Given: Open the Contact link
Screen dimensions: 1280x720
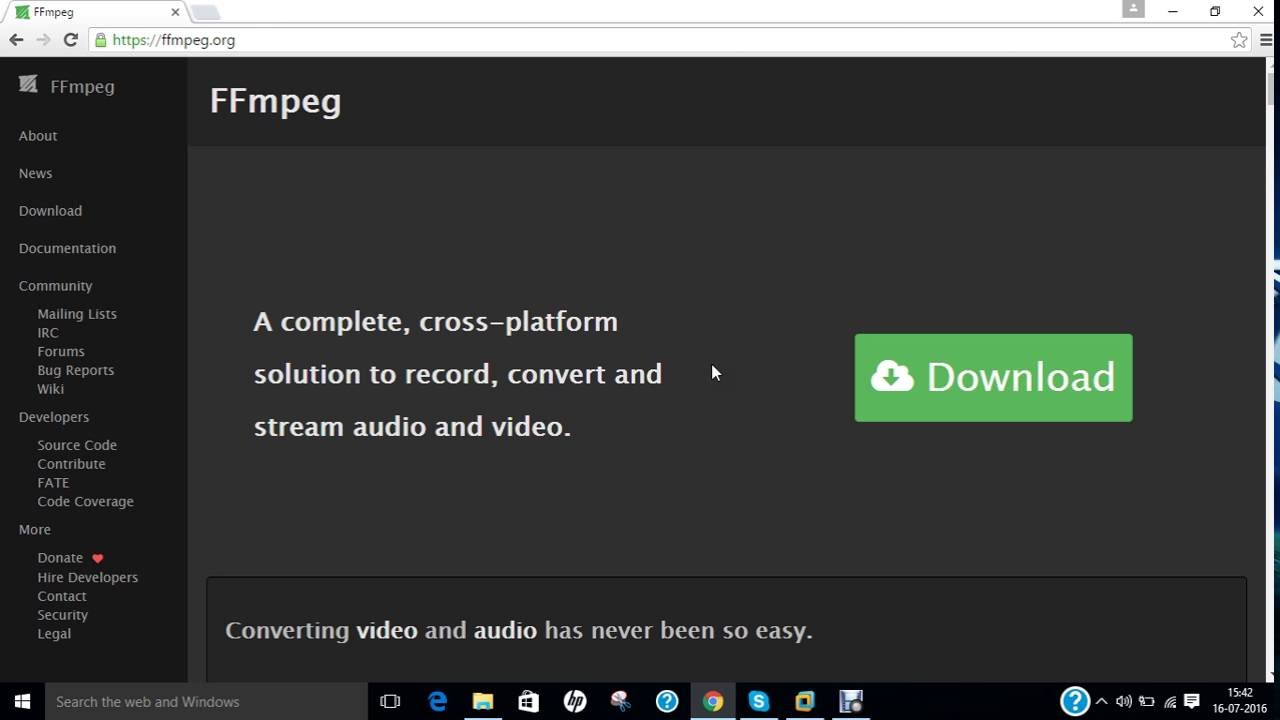Looking at the screenshot, I should pos(62,596).
